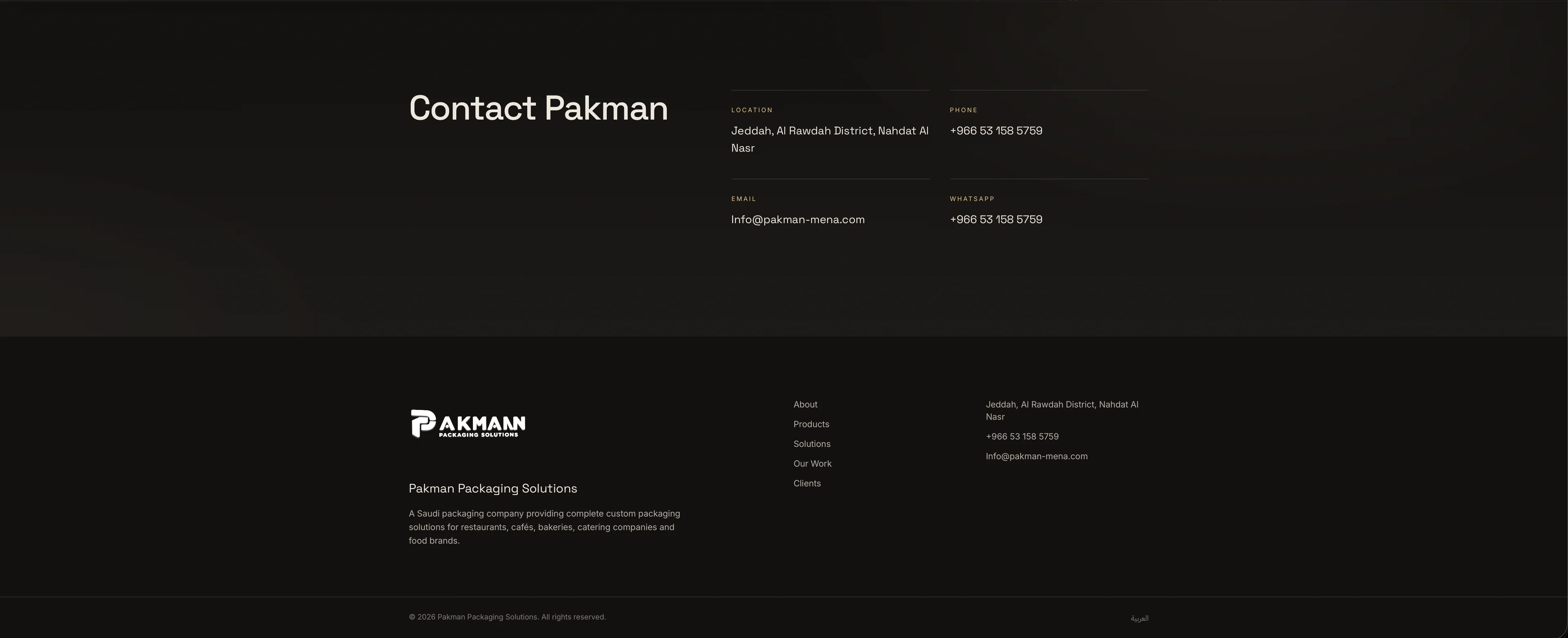Go to the Products footer link
This screenshot has height=638, width=1568.
coord(811,424)
